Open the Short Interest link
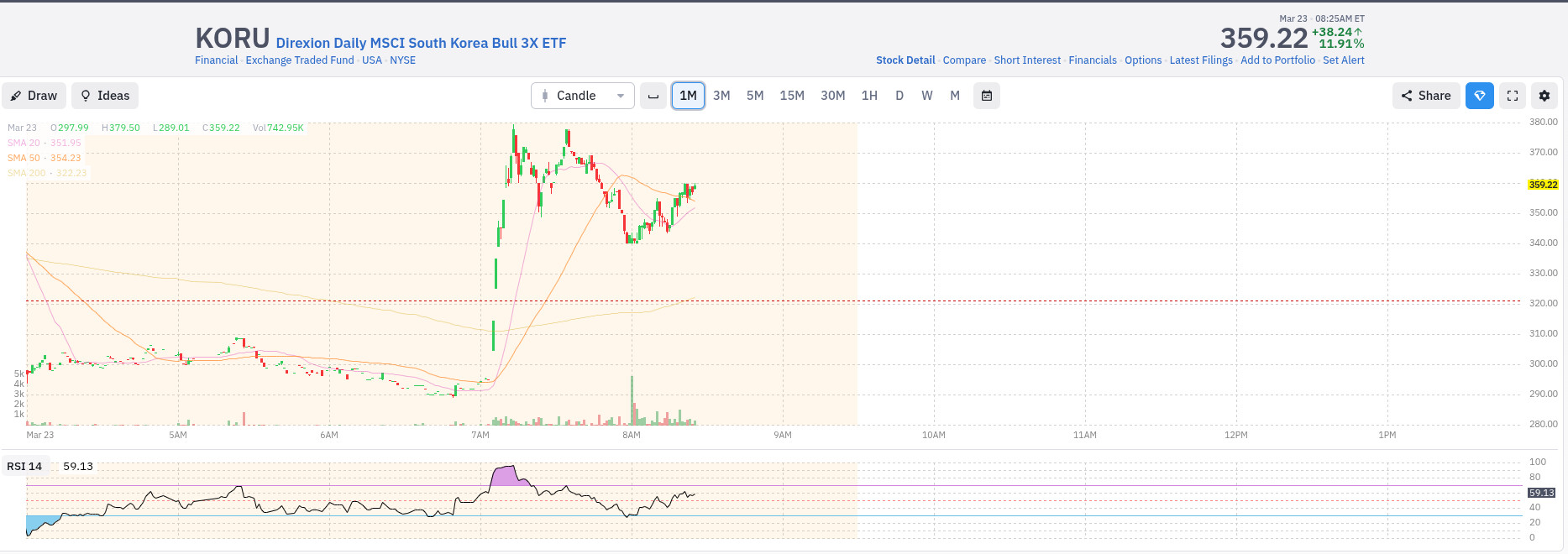The width and height of the screenshot is (1568, 554). pos(1027,60)
